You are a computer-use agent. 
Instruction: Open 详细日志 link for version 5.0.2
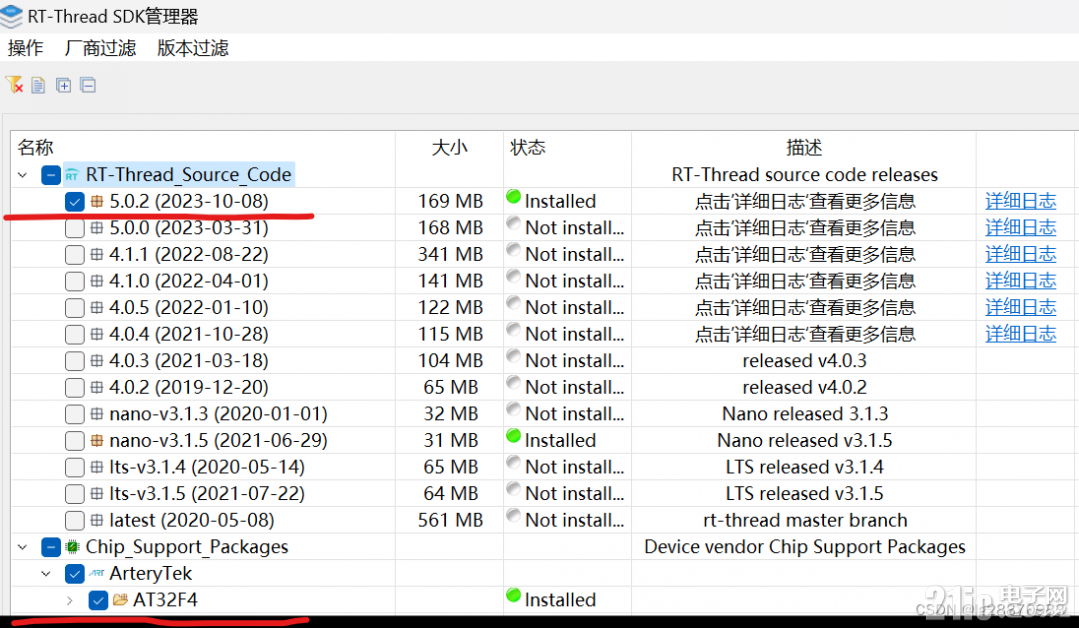click(1021, 202)
